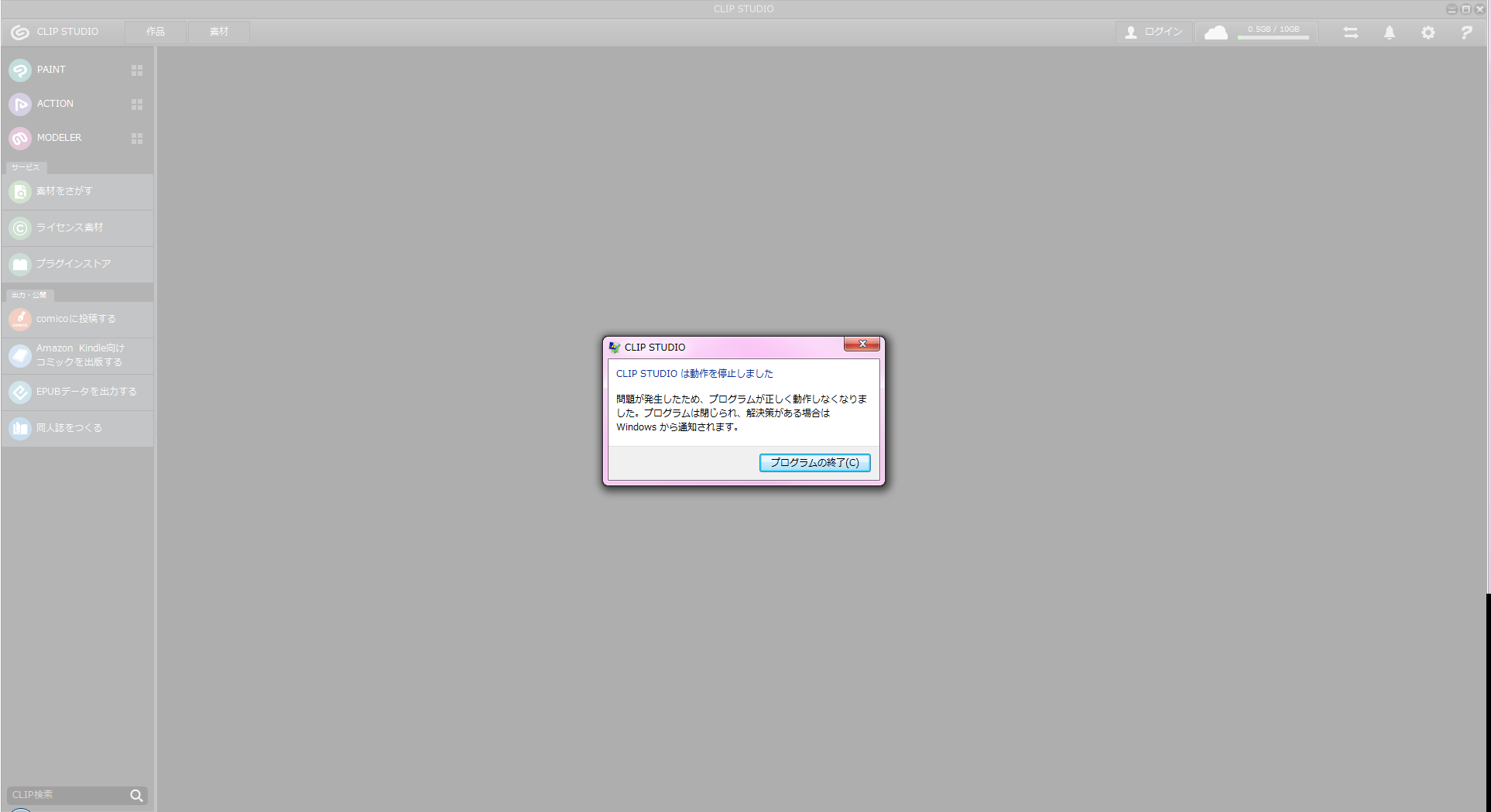Minimize the CLIP STUDIO main window
Image resolution: width=1491 pixels, height=812 pixels.
click(1452, 9)
